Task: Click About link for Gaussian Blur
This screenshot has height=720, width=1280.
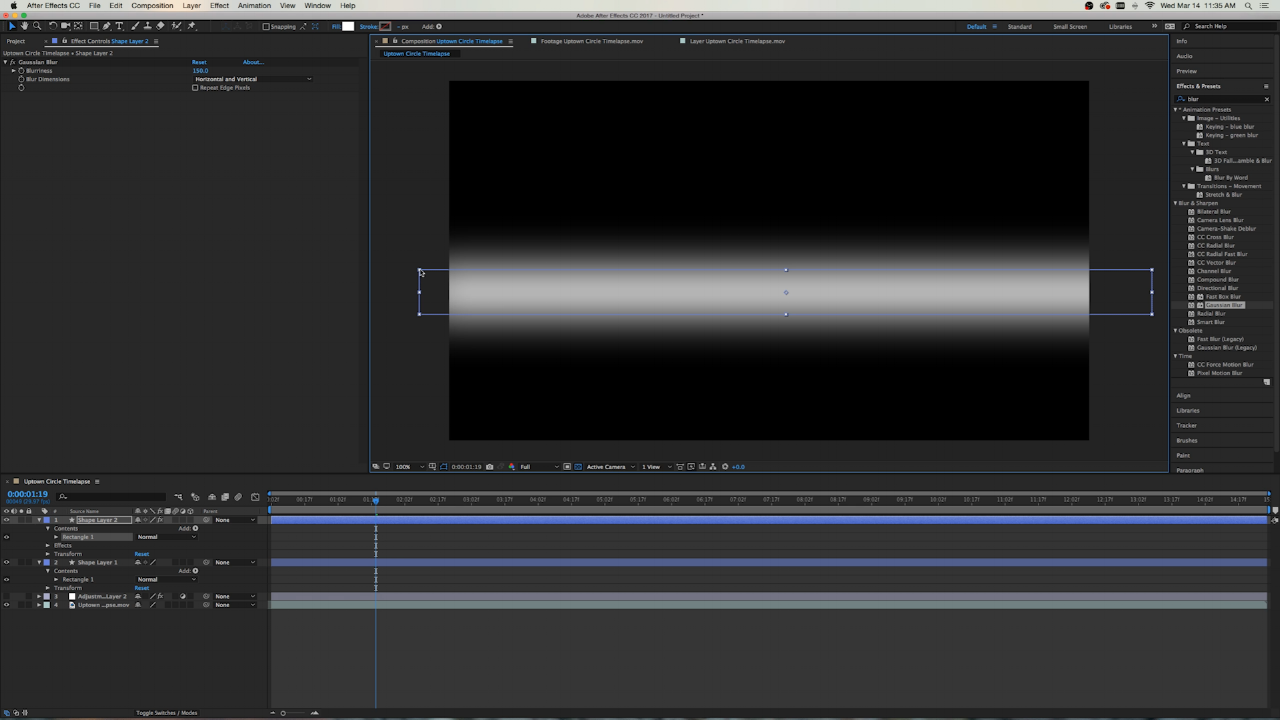Action: coord(253,62)
